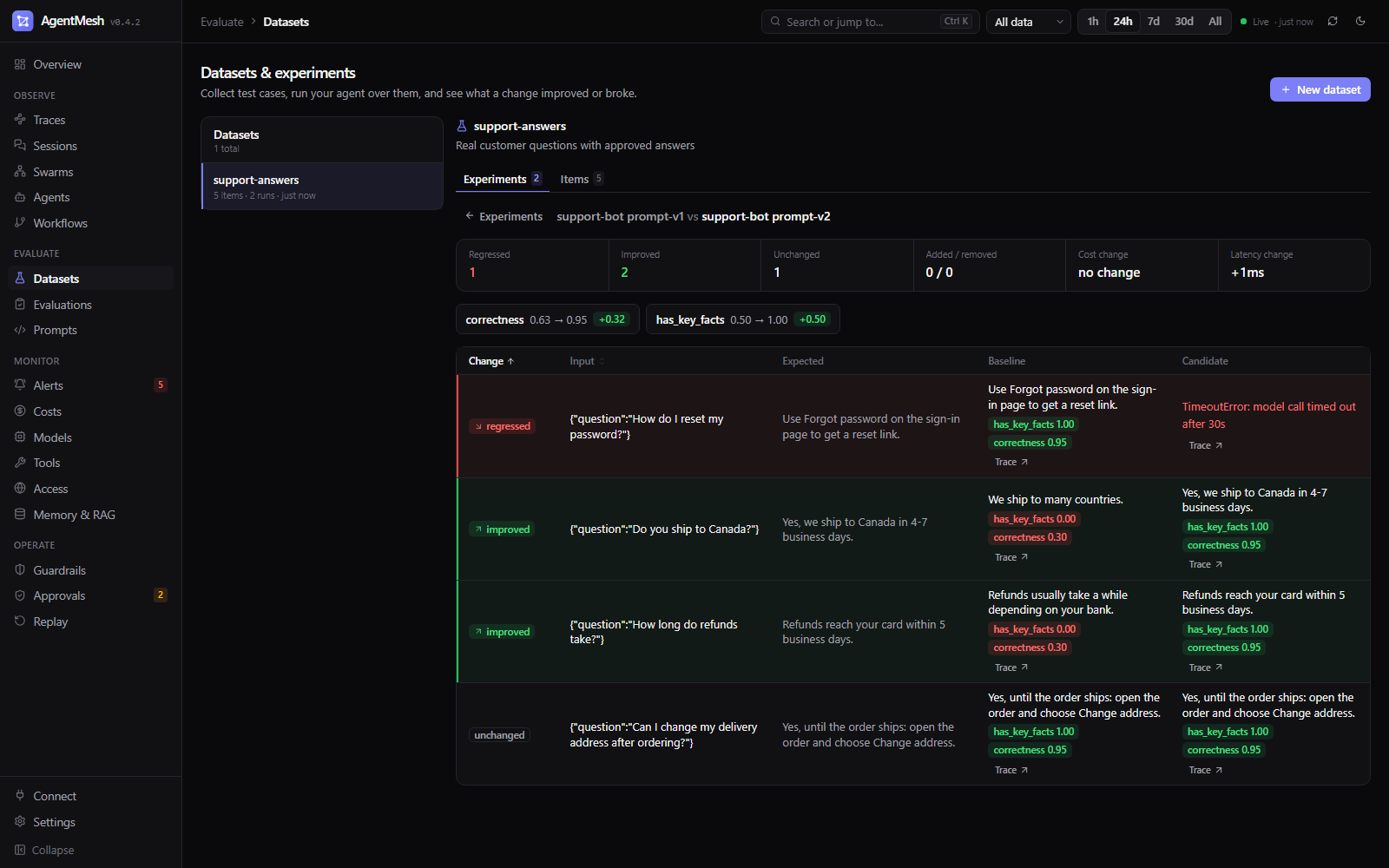
Task: Open Settings
Action: (90, 822)
